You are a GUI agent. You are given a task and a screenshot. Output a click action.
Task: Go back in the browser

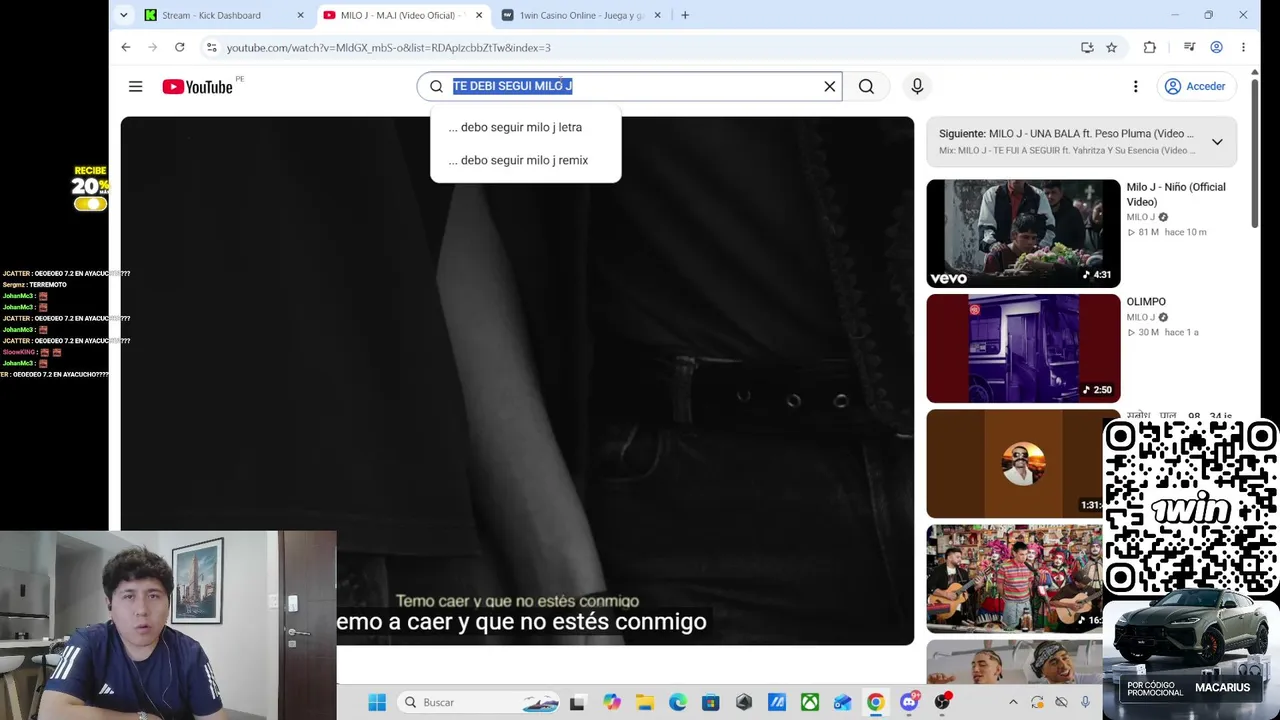coord(126,47)
